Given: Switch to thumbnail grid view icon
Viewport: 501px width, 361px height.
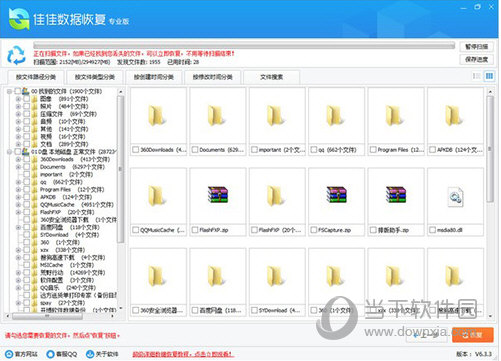Looking at the screenshot, I should (x=489, y=76).
